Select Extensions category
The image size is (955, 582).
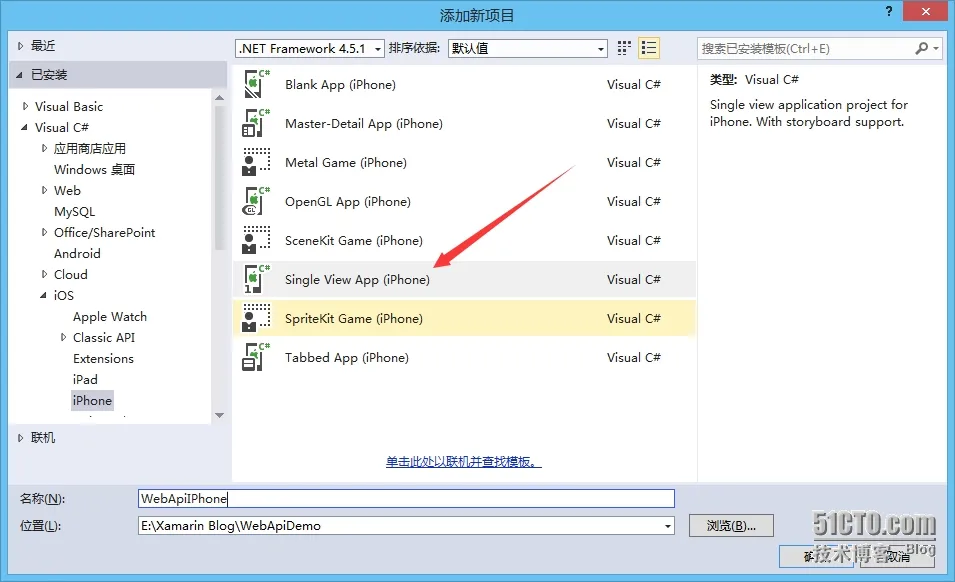pyautogui.click(x=103, y=359)
